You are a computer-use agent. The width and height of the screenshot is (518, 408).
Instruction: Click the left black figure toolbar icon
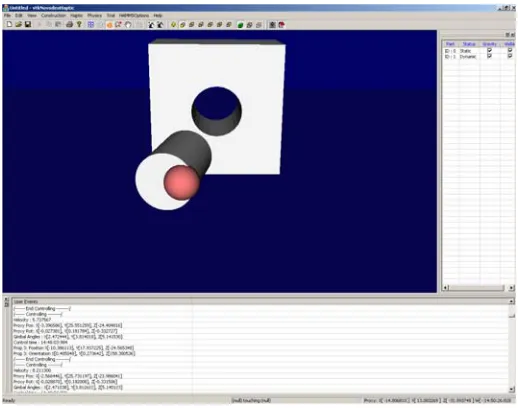point(151,25)
